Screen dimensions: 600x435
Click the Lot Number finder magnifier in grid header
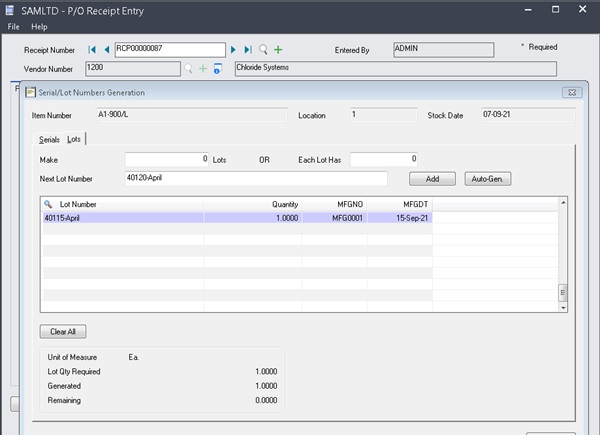48,204
